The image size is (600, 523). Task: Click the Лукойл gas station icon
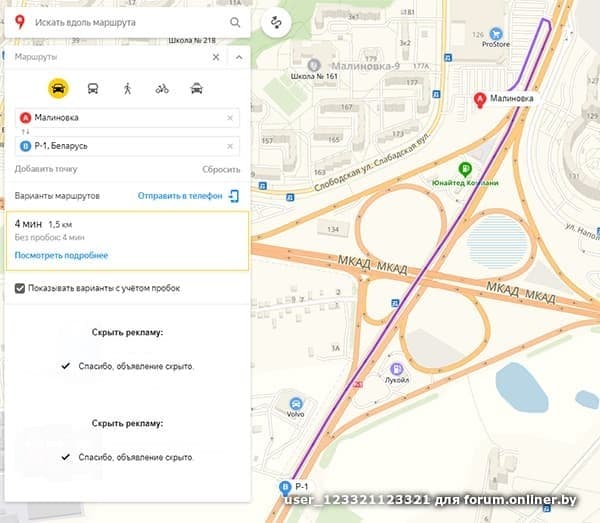[x=396, y=369]
